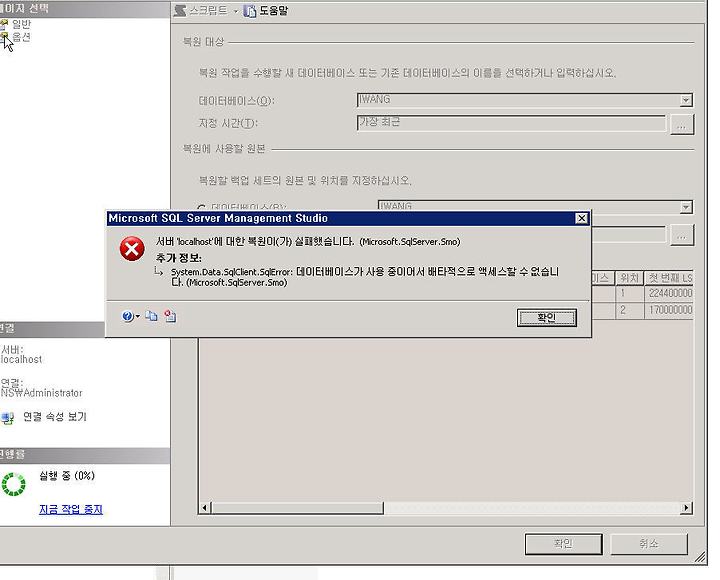This screenshot has width=720, height=580.
Task: Click the 지정 시간 가장 최근 field
Action: (x=511, y=123)
